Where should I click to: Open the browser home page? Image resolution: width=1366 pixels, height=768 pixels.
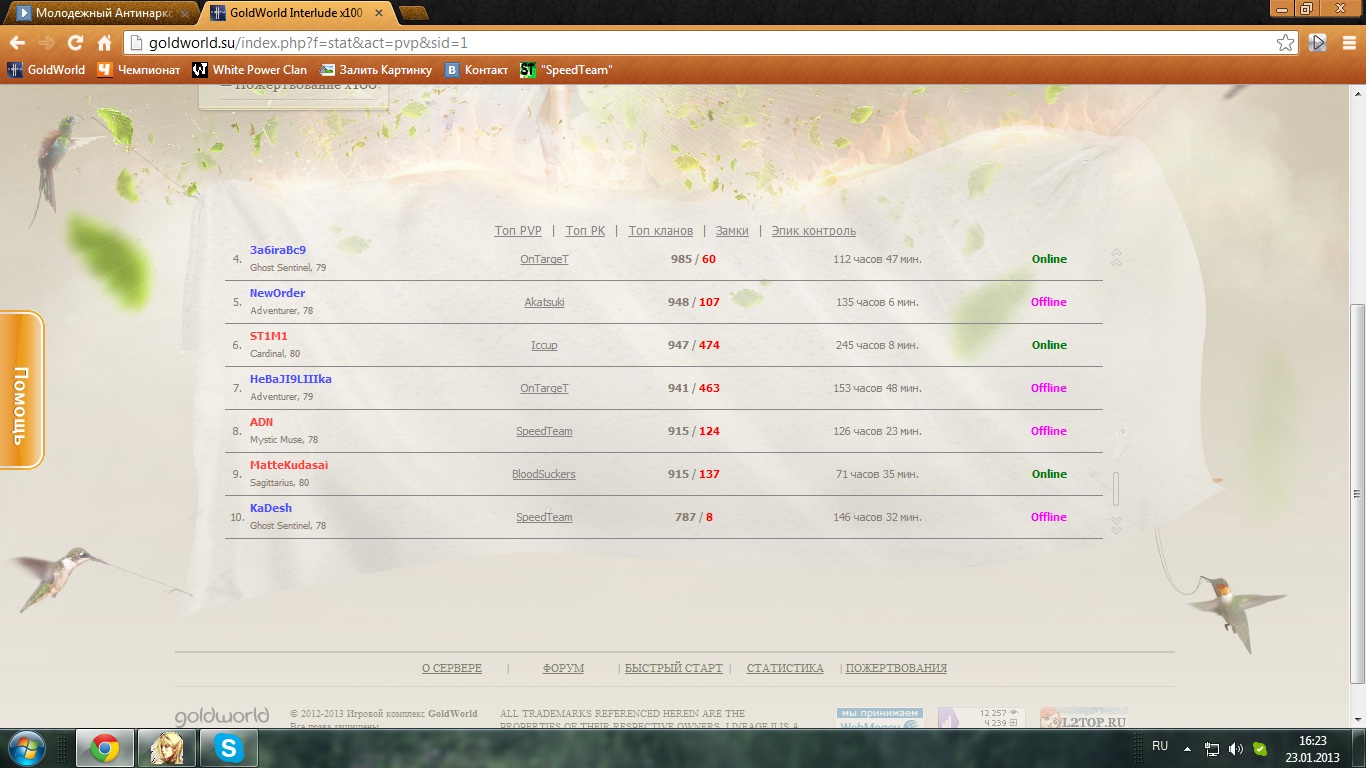pos(104,43)
